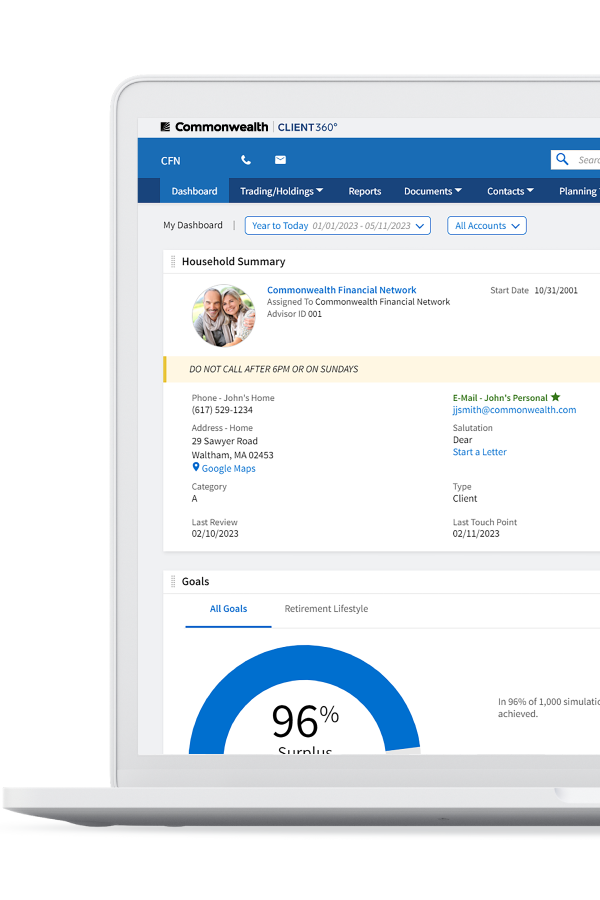Screen dimensions: 600x900
Task: Open the All Accounts dropdown
Action: pos(487,226)
